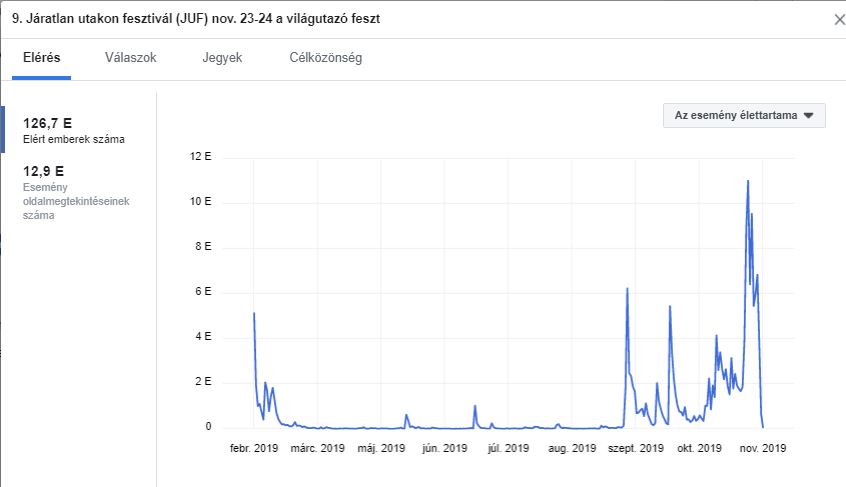846x487 pixels.
Task: Click the caret arrow on the time range dropdown
Action: pos(808,116)
